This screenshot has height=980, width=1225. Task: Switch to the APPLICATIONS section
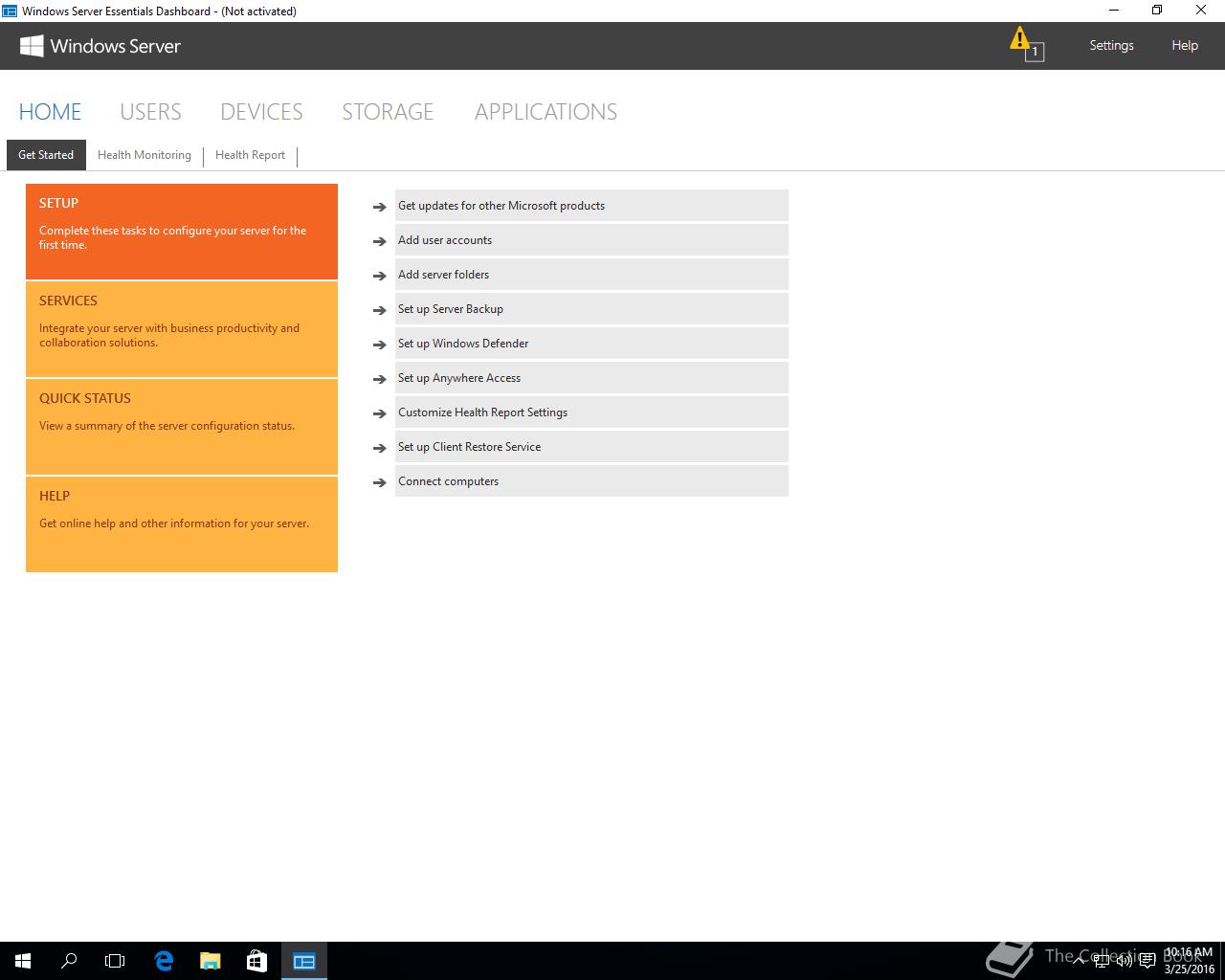[x=546, y=112]
